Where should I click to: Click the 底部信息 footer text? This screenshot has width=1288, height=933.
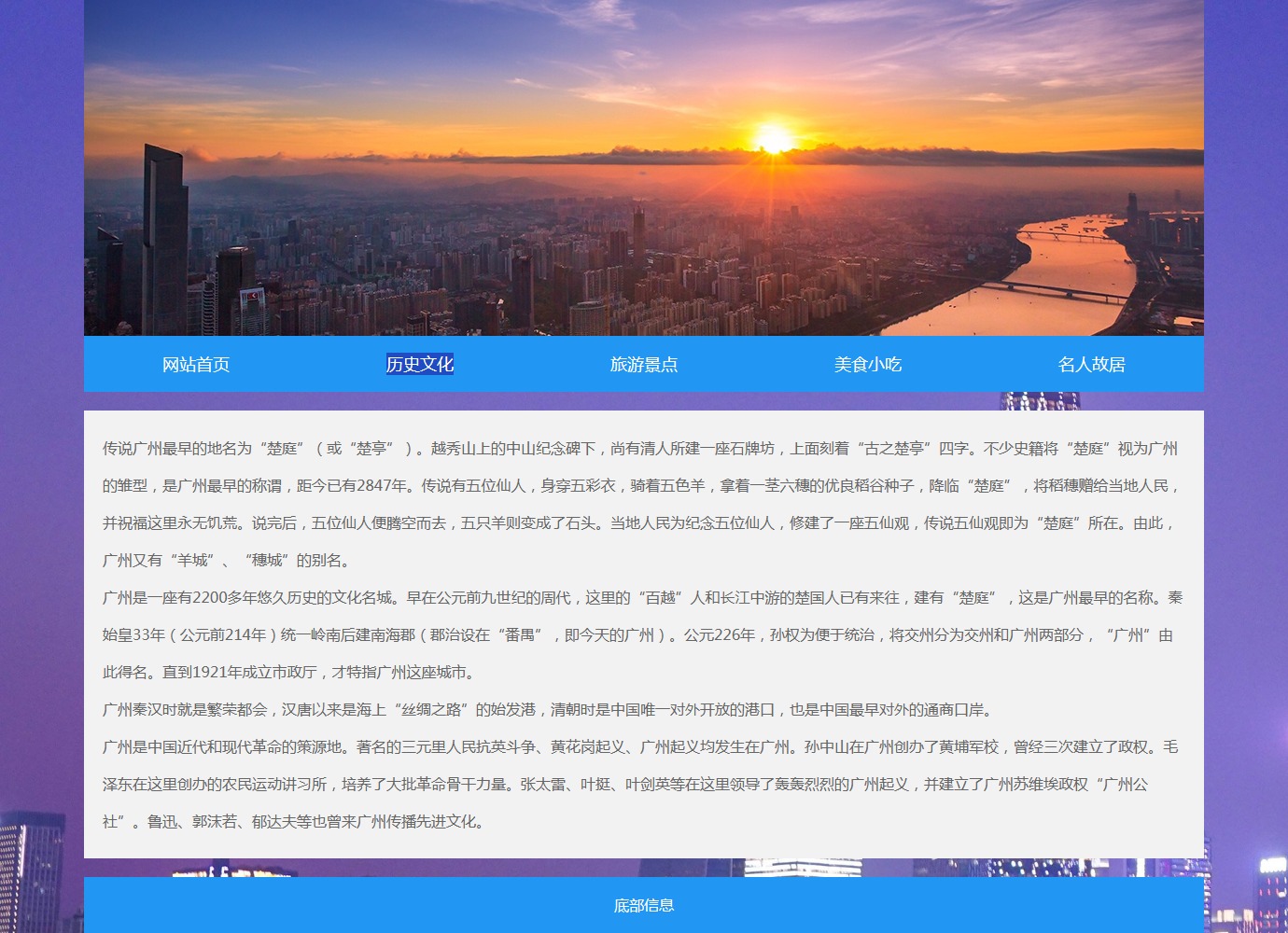click(x=644, y=905)
